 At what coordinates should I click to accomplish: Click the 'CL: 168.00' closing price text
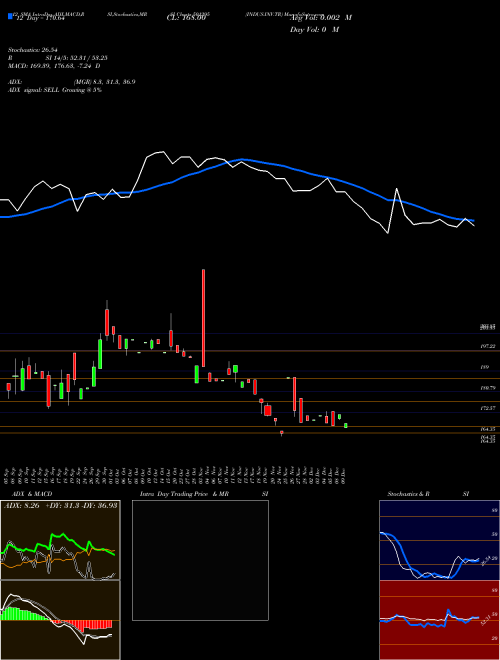tap(186, 18)
